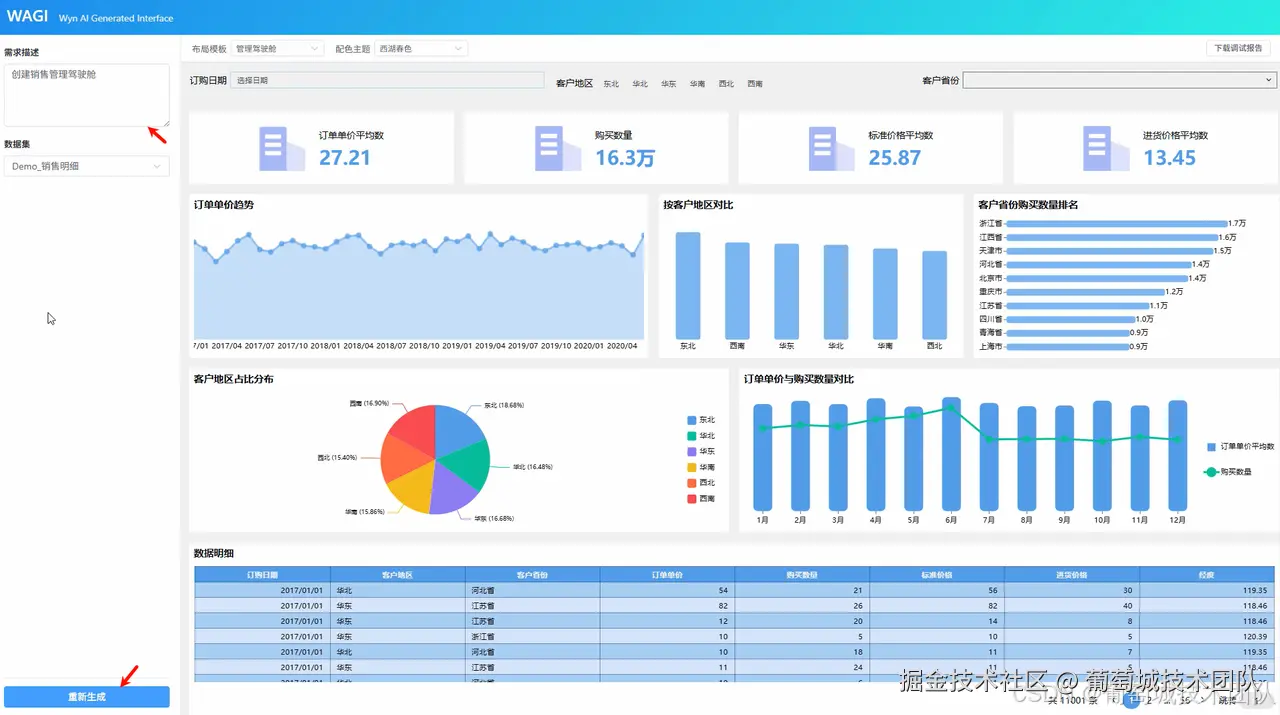Screen dimensions: 1280x715
Task: Open the 布局模板 dropdown
Action: tap(277, 48)
